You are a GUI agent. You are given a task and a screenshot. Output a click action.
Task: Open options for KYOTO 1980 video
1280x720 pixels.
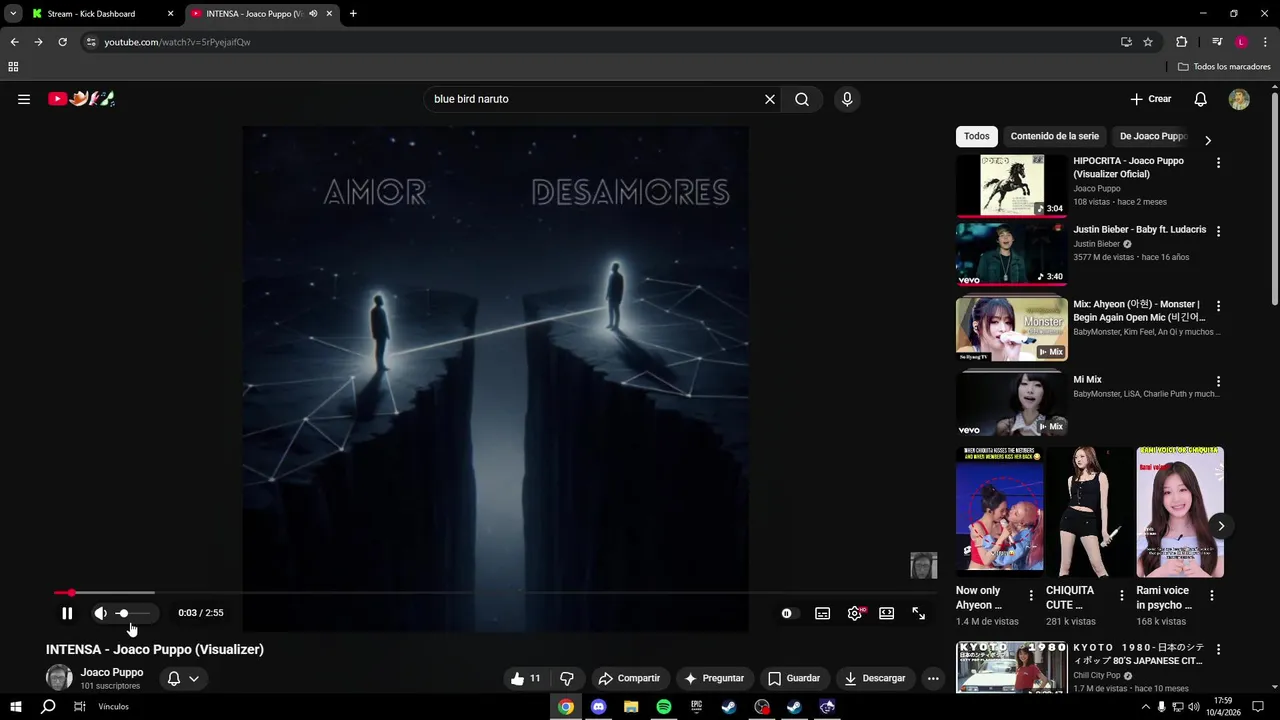(x=1218, y=649)
